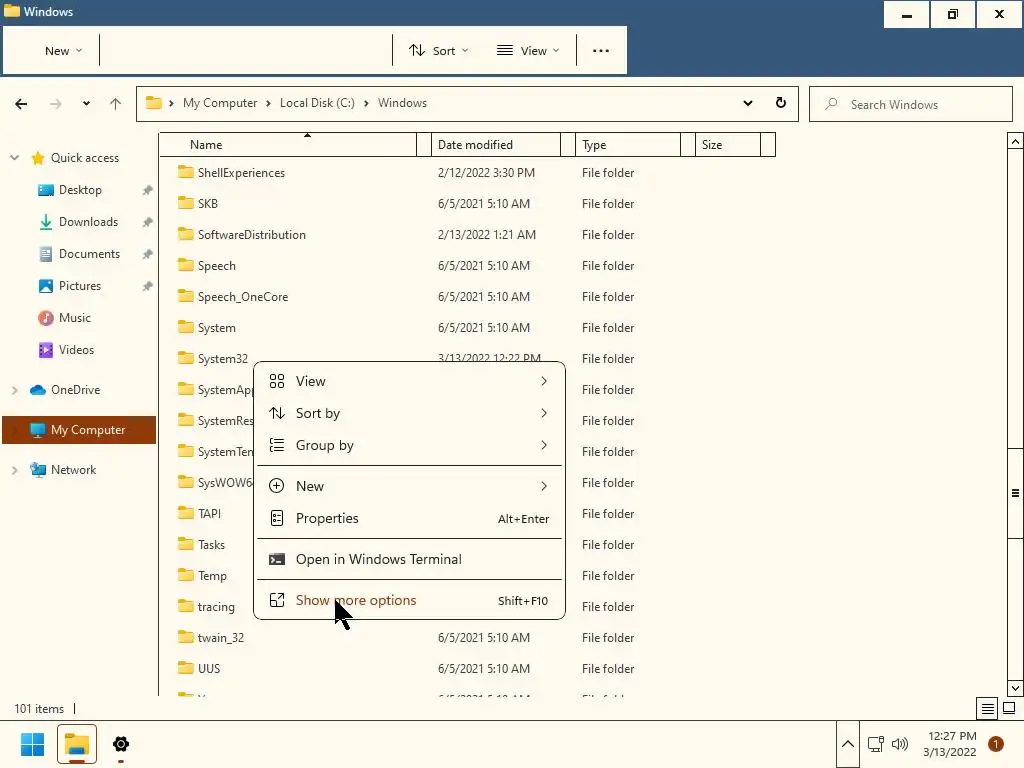
Task: Open the View toolbar dropdown
Action: point(528,50)
